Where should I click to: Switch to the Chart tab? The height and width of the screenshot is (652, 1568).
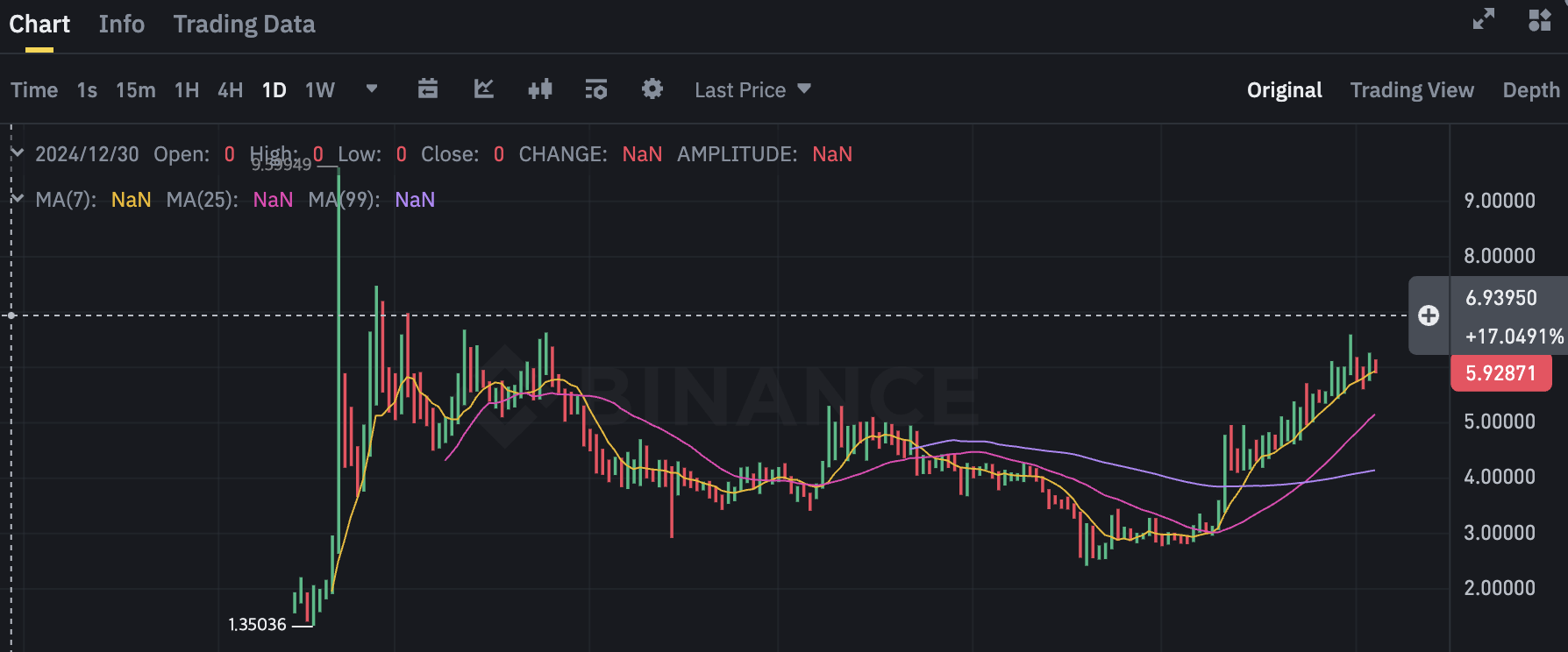coord(39,25)
